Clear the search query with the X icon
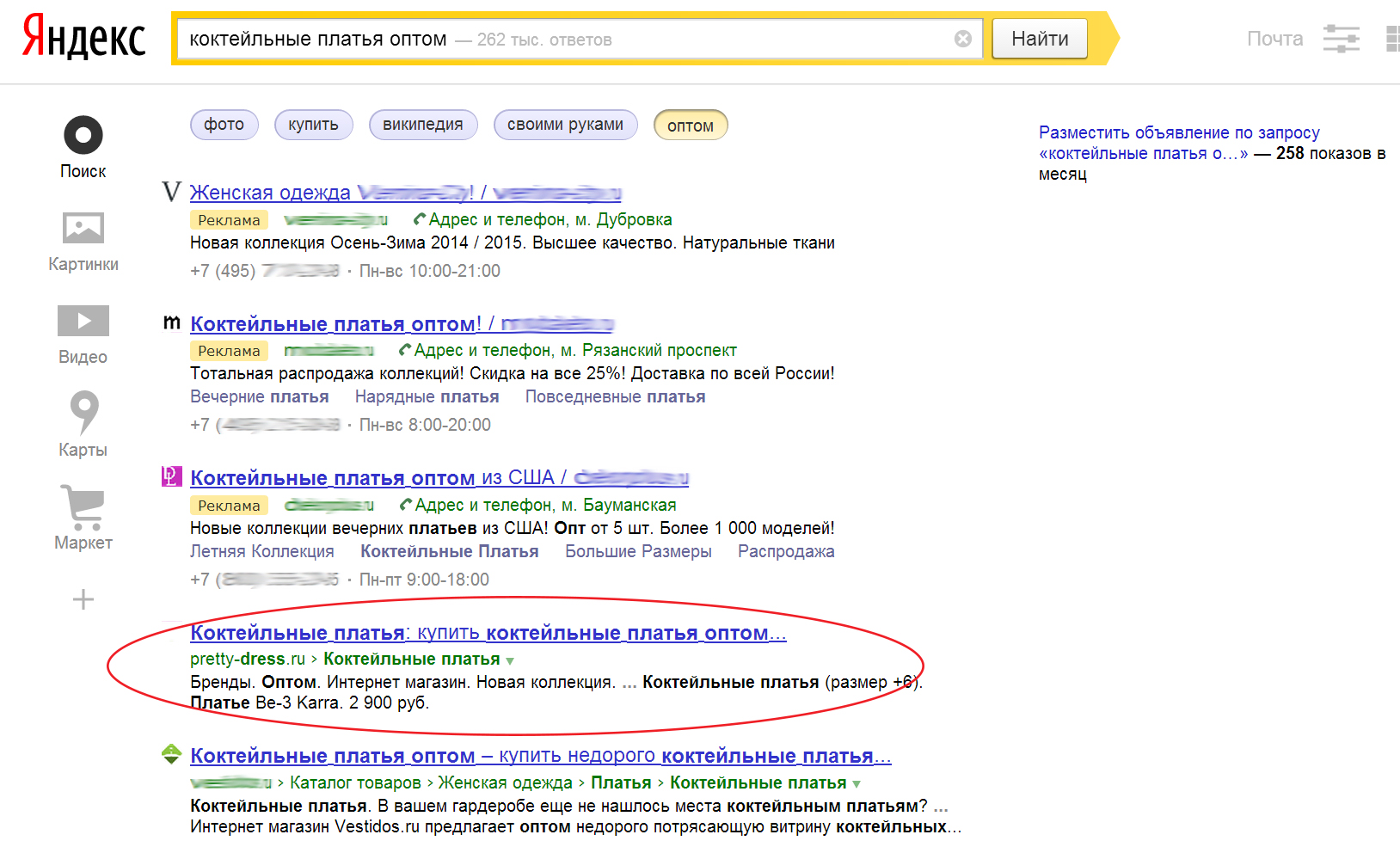 pyautogui.click(x=963, y=39)
